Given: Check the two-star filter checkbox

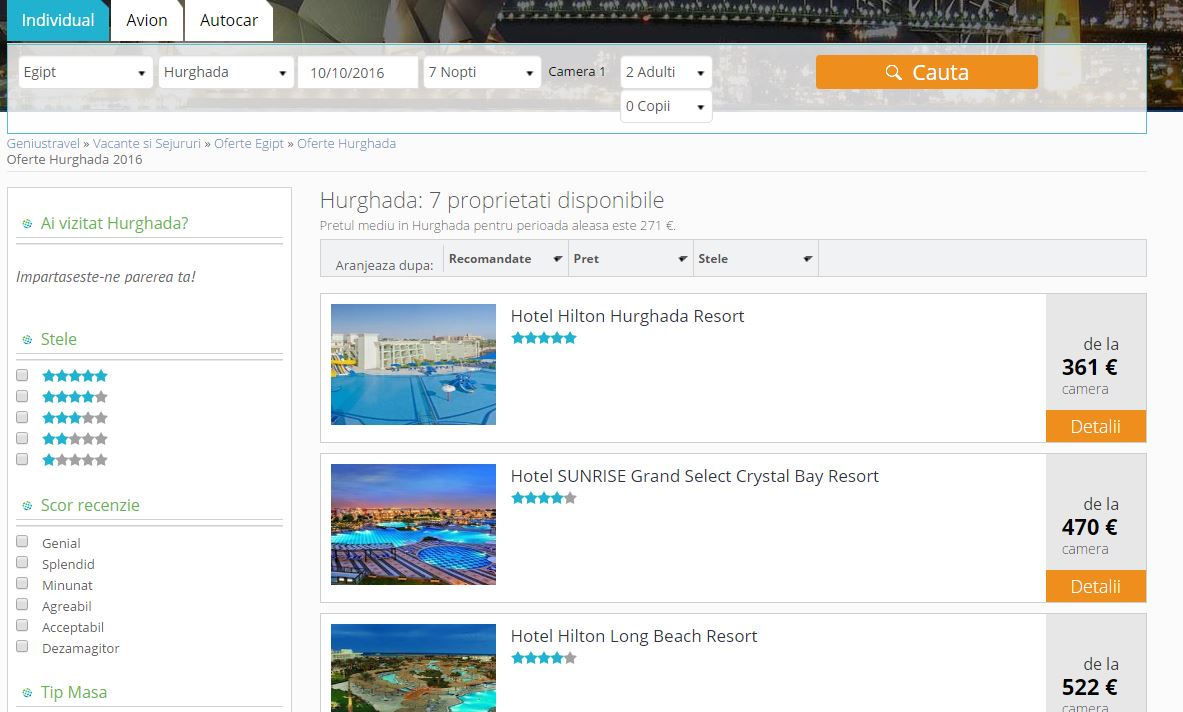Looking at the screenshot, I should pos(22,438).
